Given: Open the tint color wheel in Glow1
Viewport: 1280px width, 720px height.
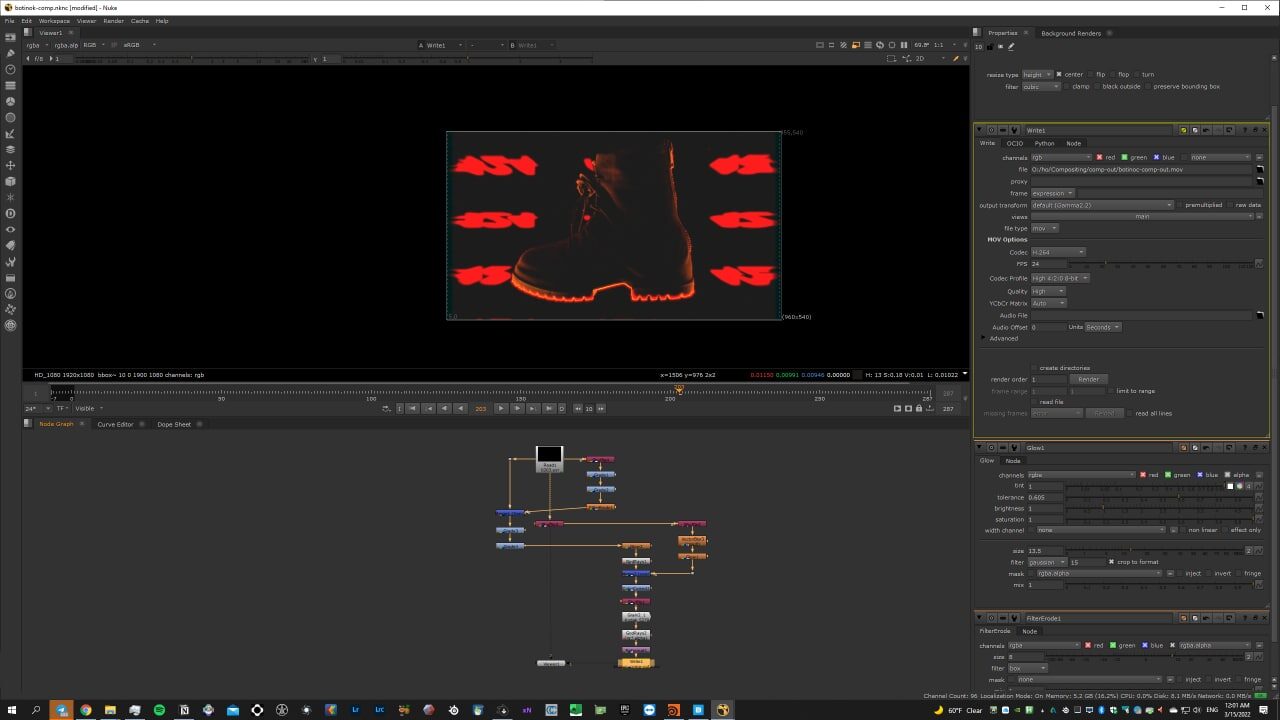Looking at the screenshot, I should [1239, 486].
